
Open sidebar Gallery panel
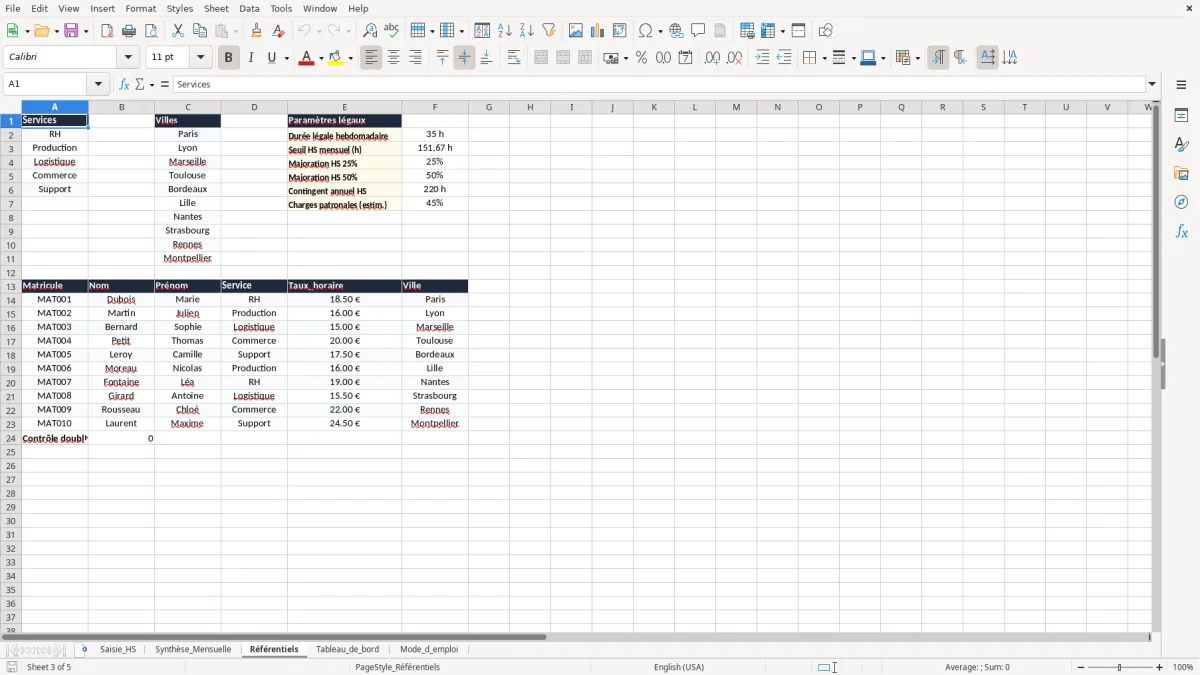(1181, 173)
